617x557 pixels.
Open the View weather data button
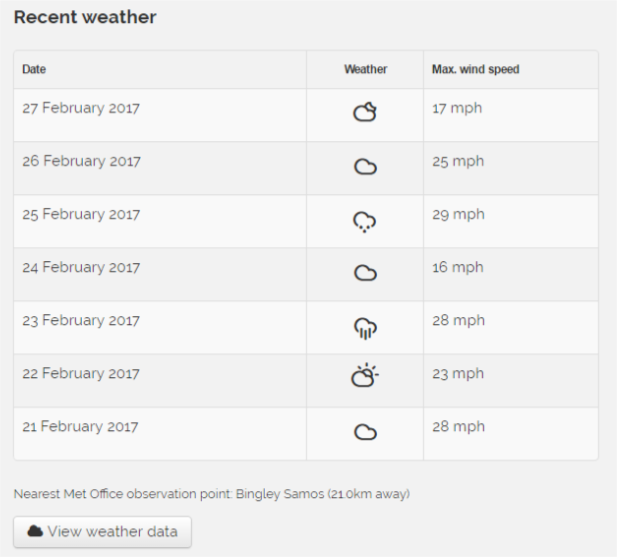pyautogui.click(x=102, y=532)
